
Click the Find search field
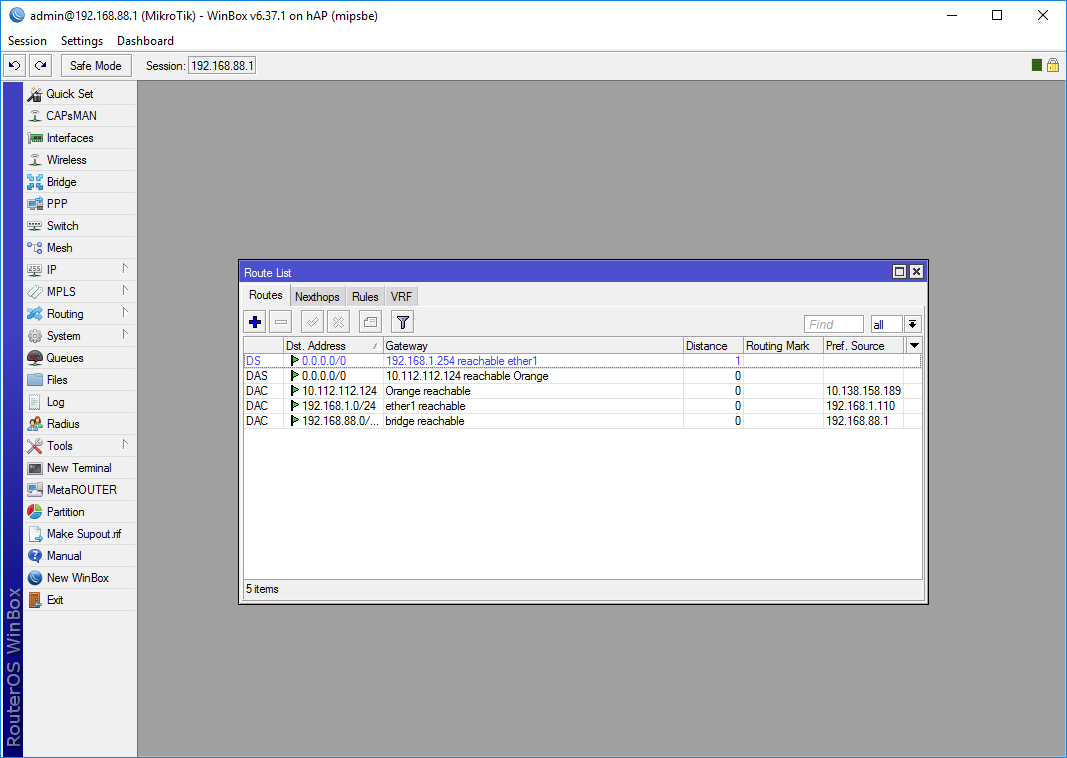834,325
